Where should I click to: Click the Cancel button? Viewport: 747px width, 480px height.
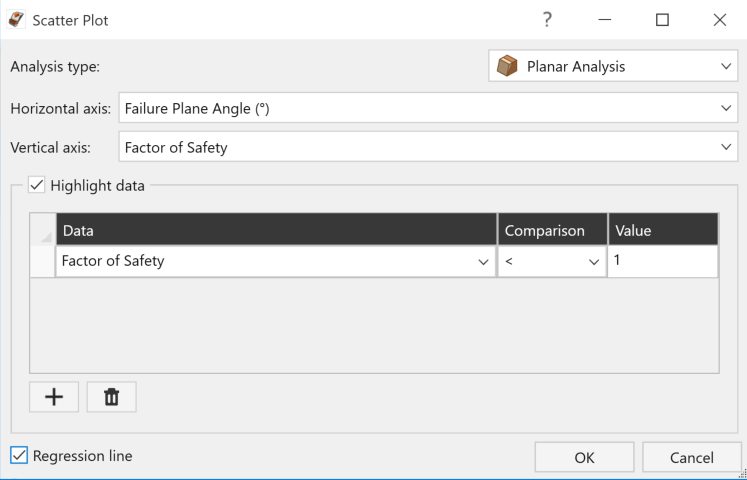(x=691, y=457)
